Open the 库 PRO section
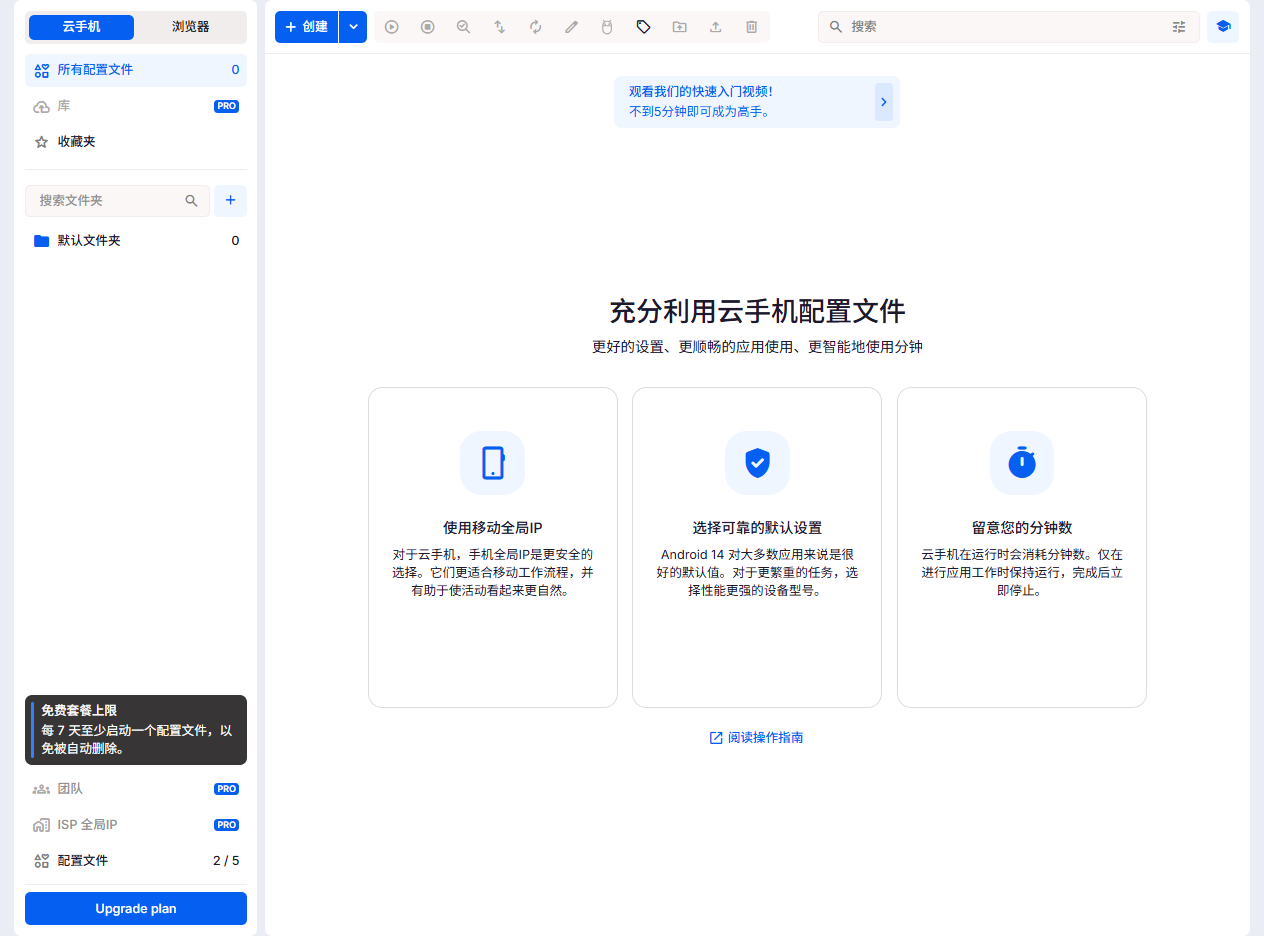This screenshot has height=936, width=1264. coord(136,106)
